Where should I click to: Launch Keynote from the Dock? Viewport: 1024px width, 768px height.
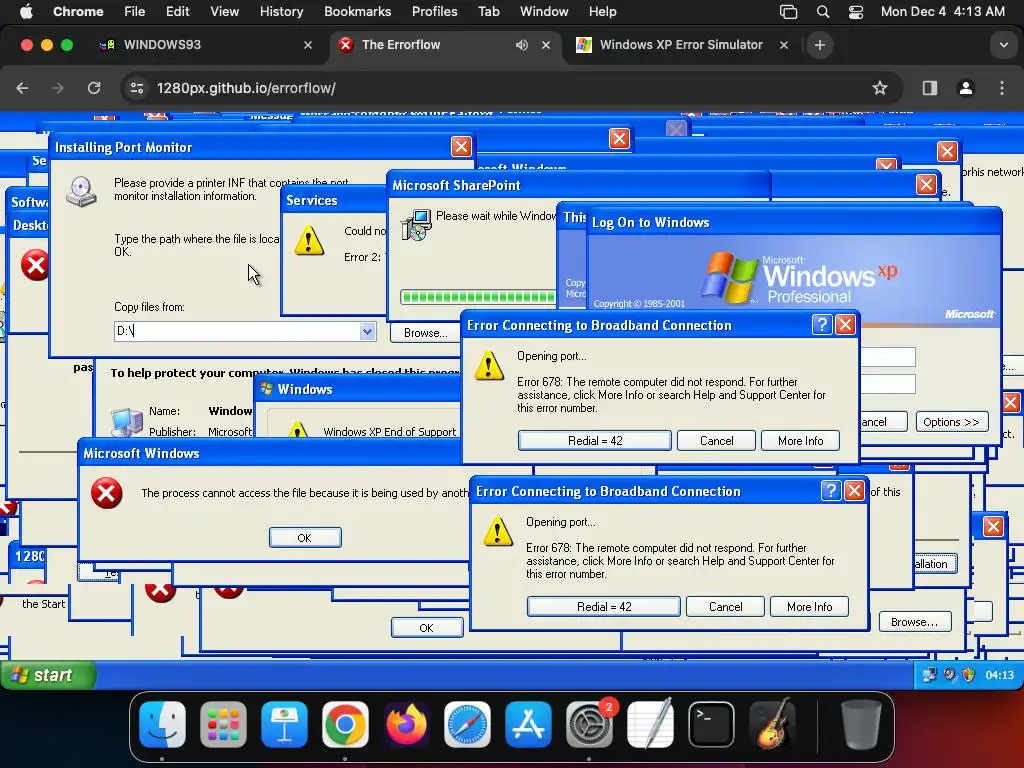(284, 724)
